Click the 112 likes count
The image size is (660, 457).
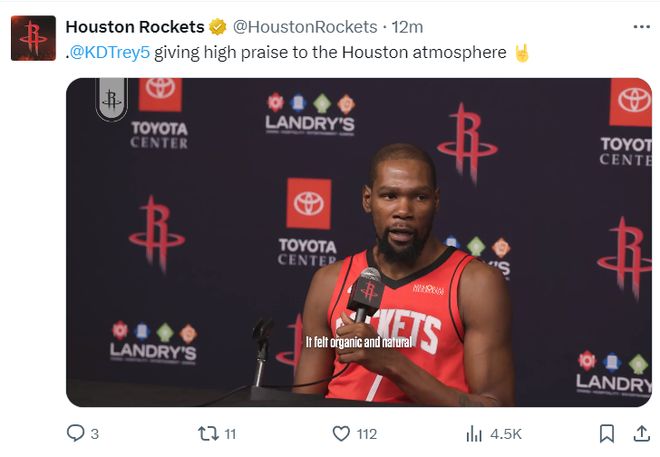coord(366,433)
